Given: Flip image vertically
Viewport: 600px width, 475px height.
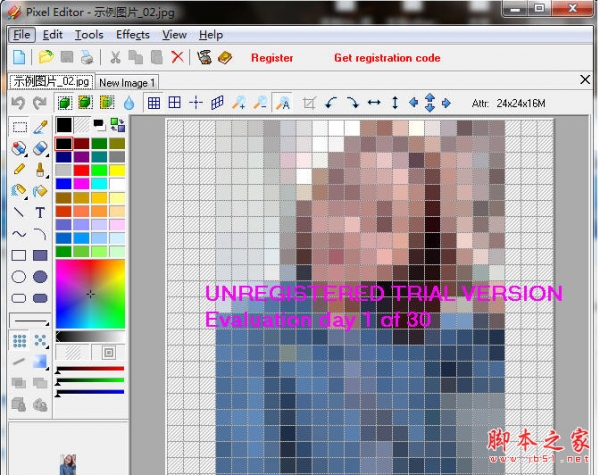Looking at the screenshot, I should point(395,103).
